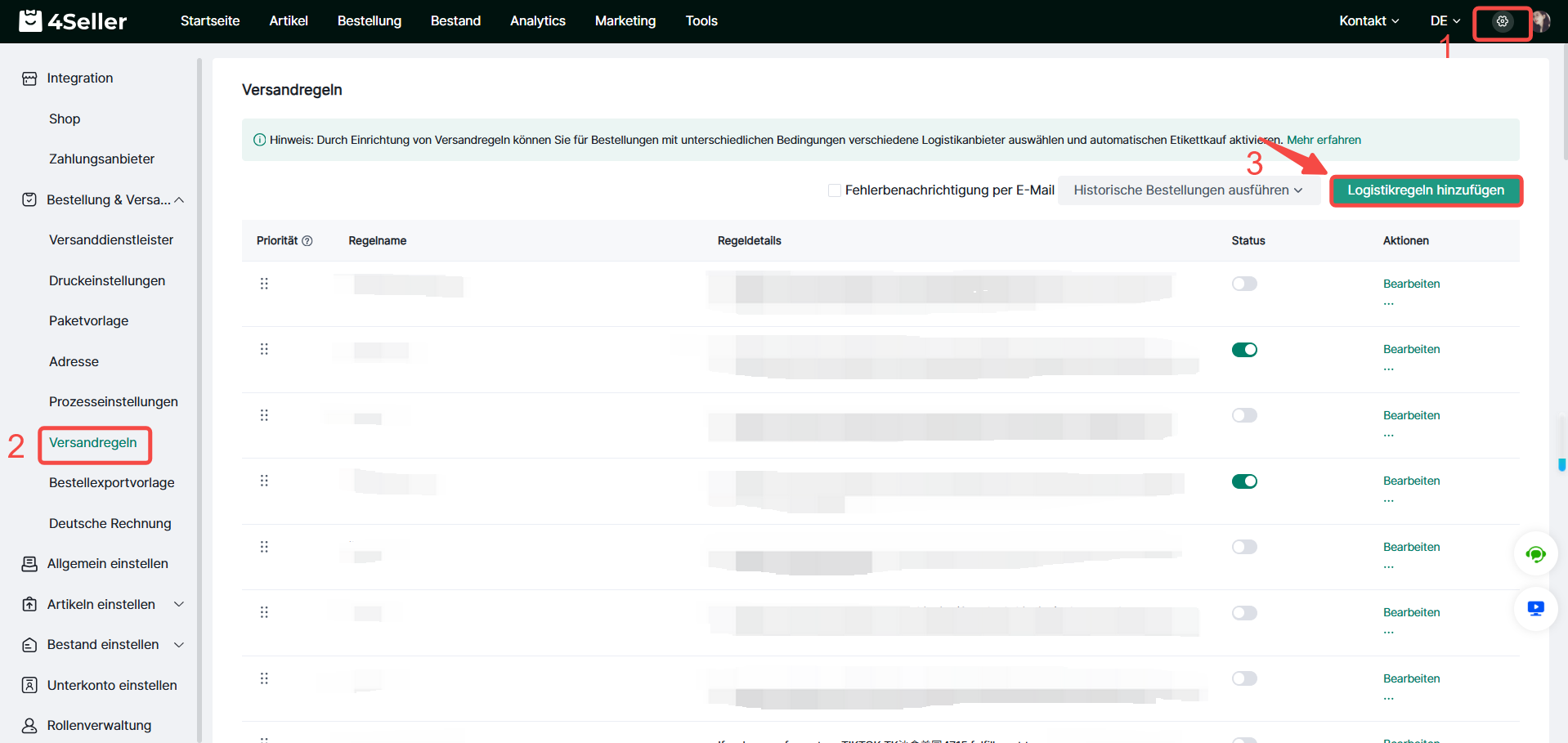Disable the second rule's status toggle
The height and width of the screenshot is (743, 1568).
click(x=1244, y=350)
